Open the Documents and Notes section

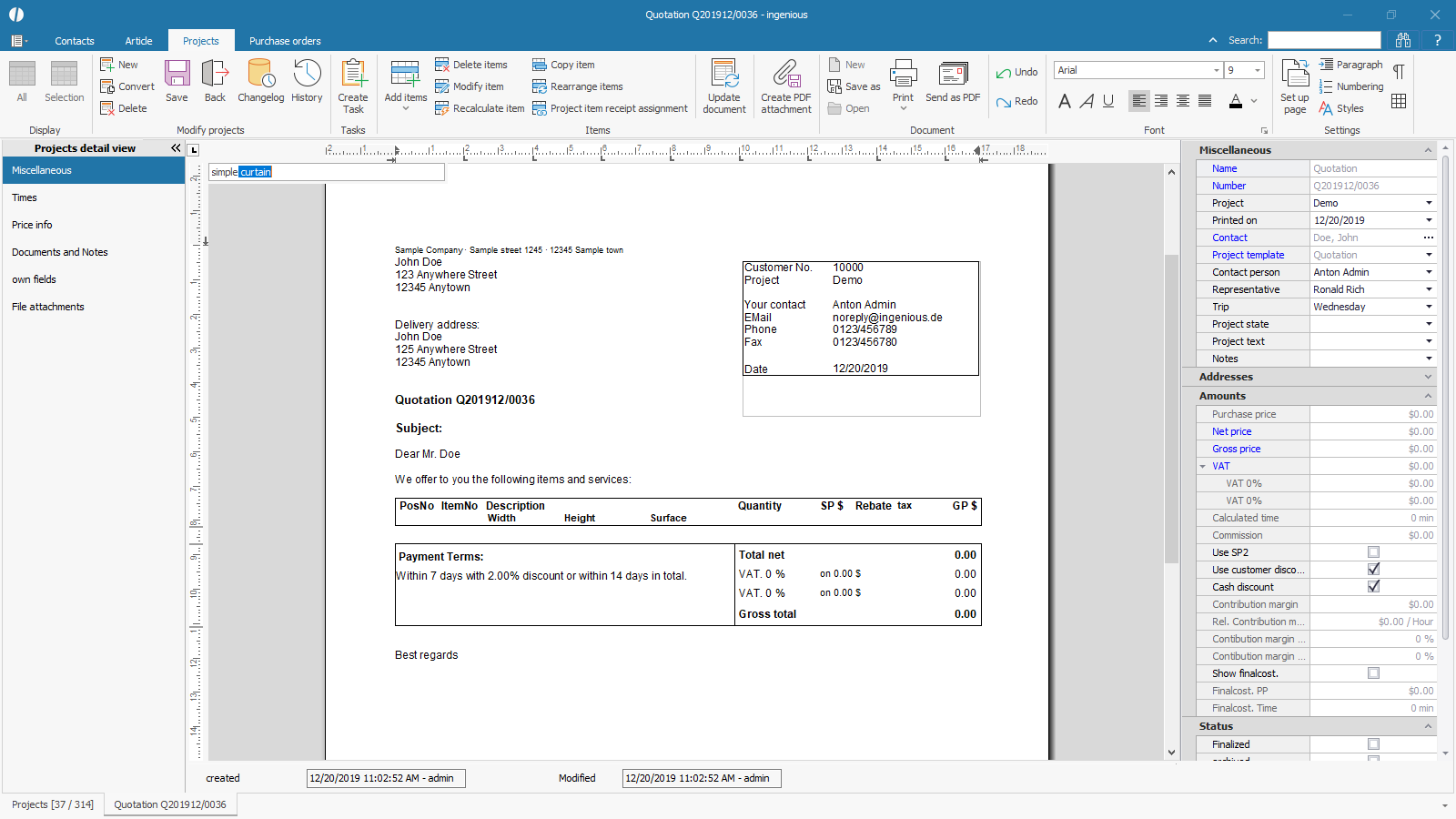pos(60,252)
